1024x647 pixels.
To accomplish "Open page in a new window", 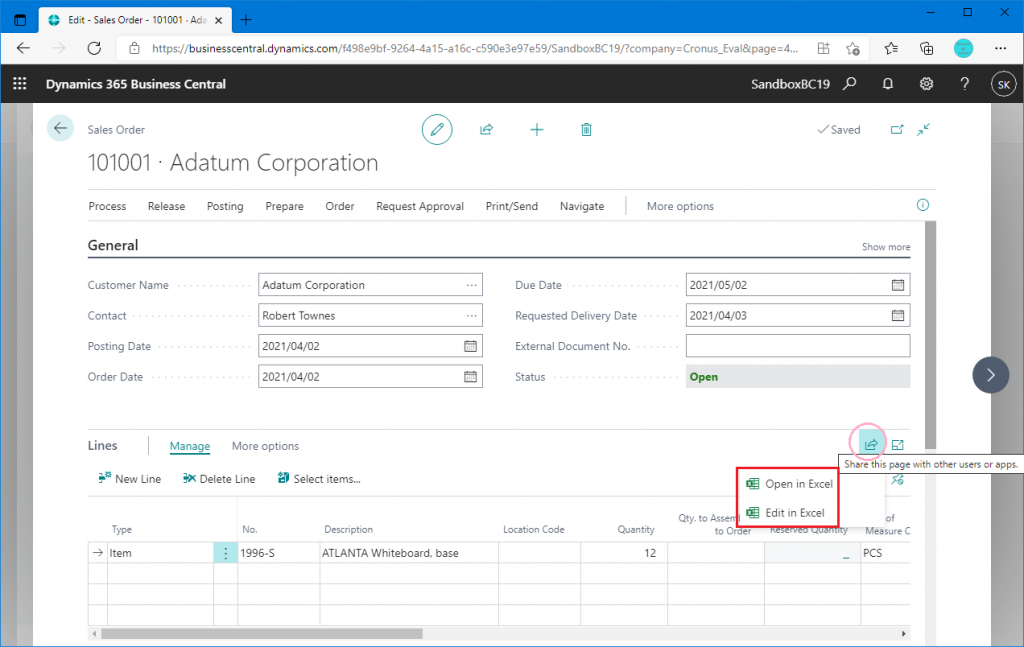I will click(897, 129).
